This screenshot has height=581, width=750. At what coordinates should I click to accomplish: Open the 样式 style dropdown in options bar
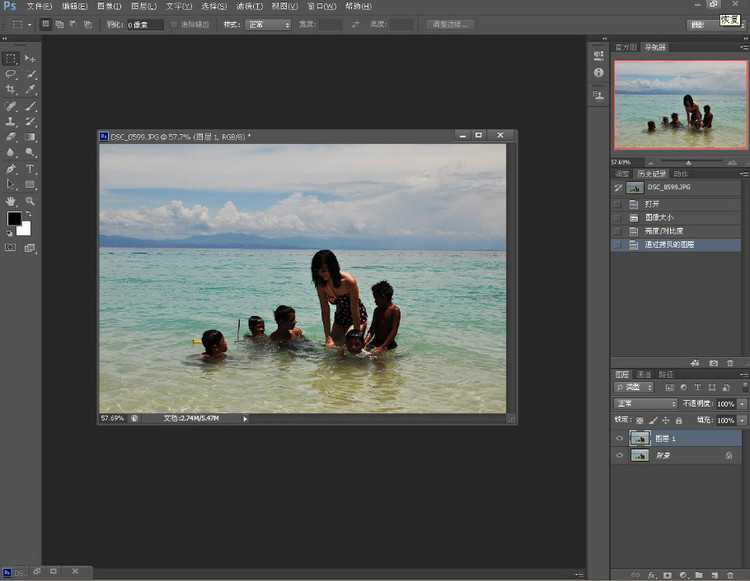tap(270, 24)
